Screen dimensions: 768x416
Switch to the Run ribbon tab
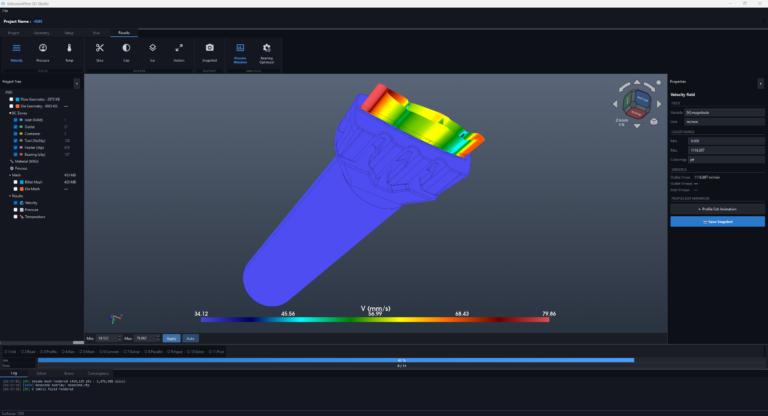96,33
